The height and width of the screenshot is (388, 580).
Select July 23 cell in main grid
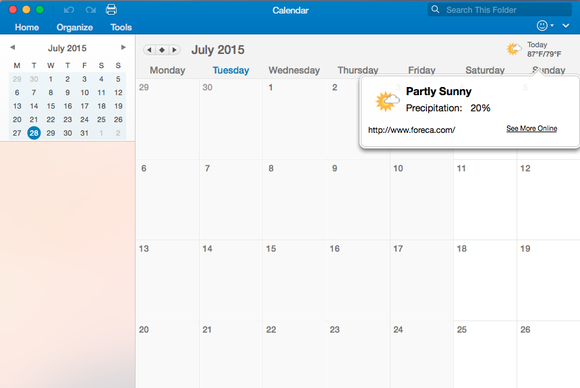[358, 355]
